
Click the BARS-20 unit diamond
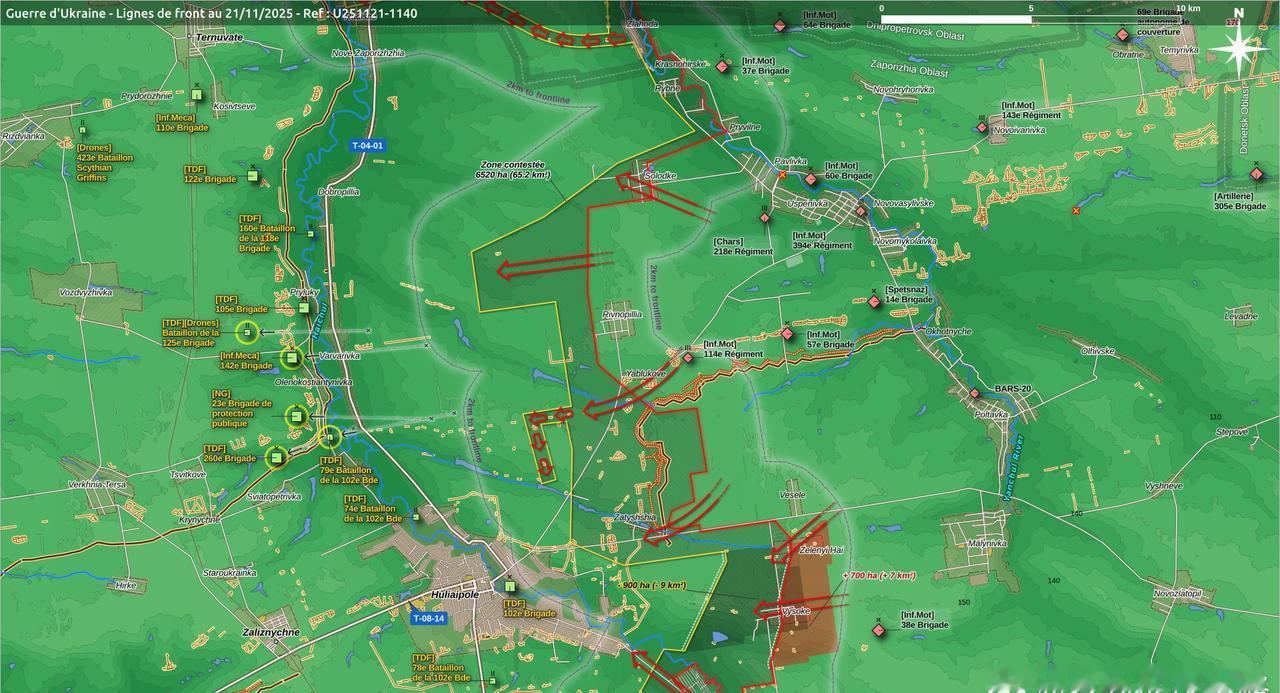coord(975,393)
